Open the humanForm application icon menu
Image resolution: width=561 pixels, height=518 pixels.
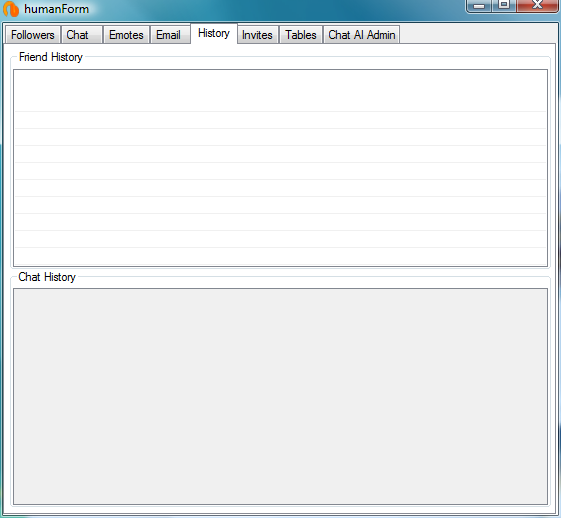pyautogui.click(x=10, y=9)
